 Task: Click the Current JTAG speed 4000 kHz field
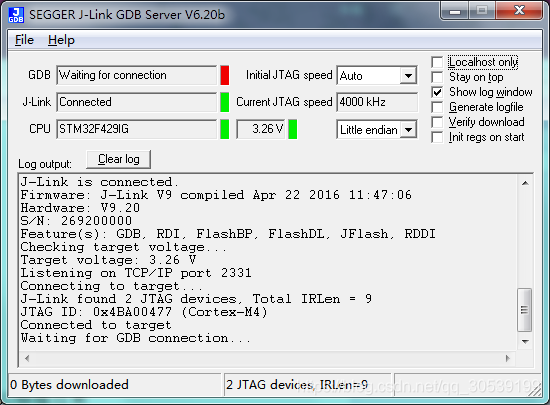tap(377, 102)
